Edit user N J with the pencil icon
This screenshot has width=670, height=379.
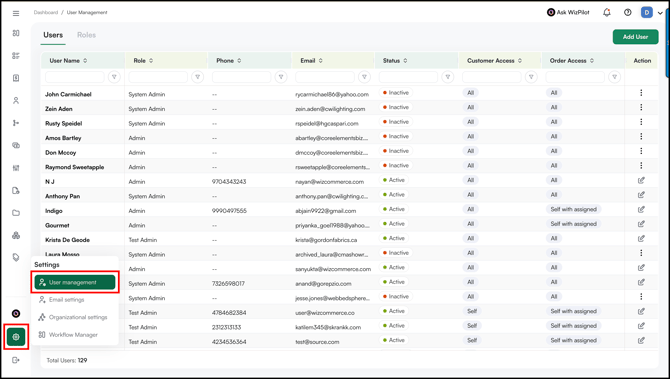click(641, 180)
